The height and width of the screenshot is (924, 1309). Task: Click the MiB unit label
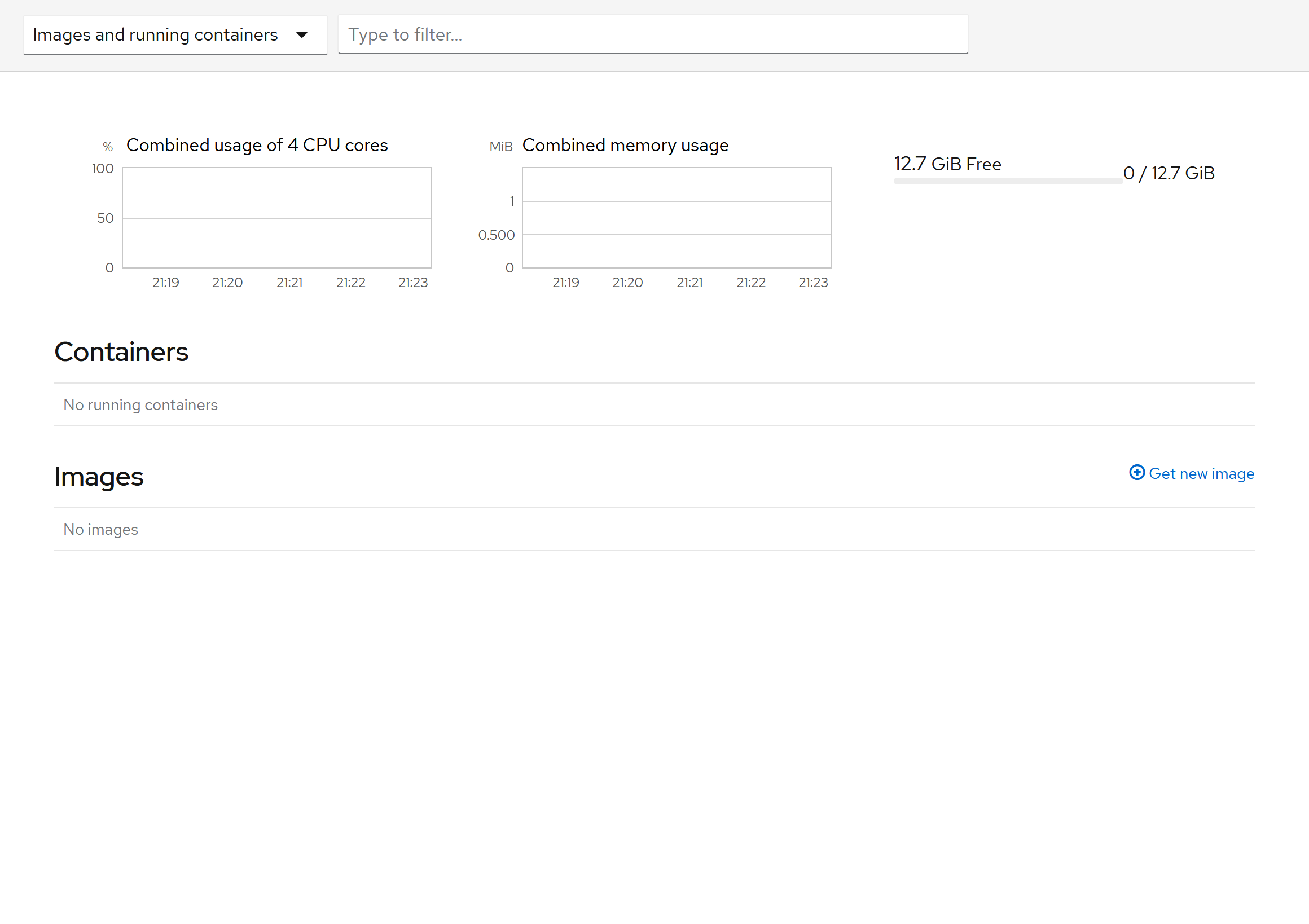(x=500, y=147)
